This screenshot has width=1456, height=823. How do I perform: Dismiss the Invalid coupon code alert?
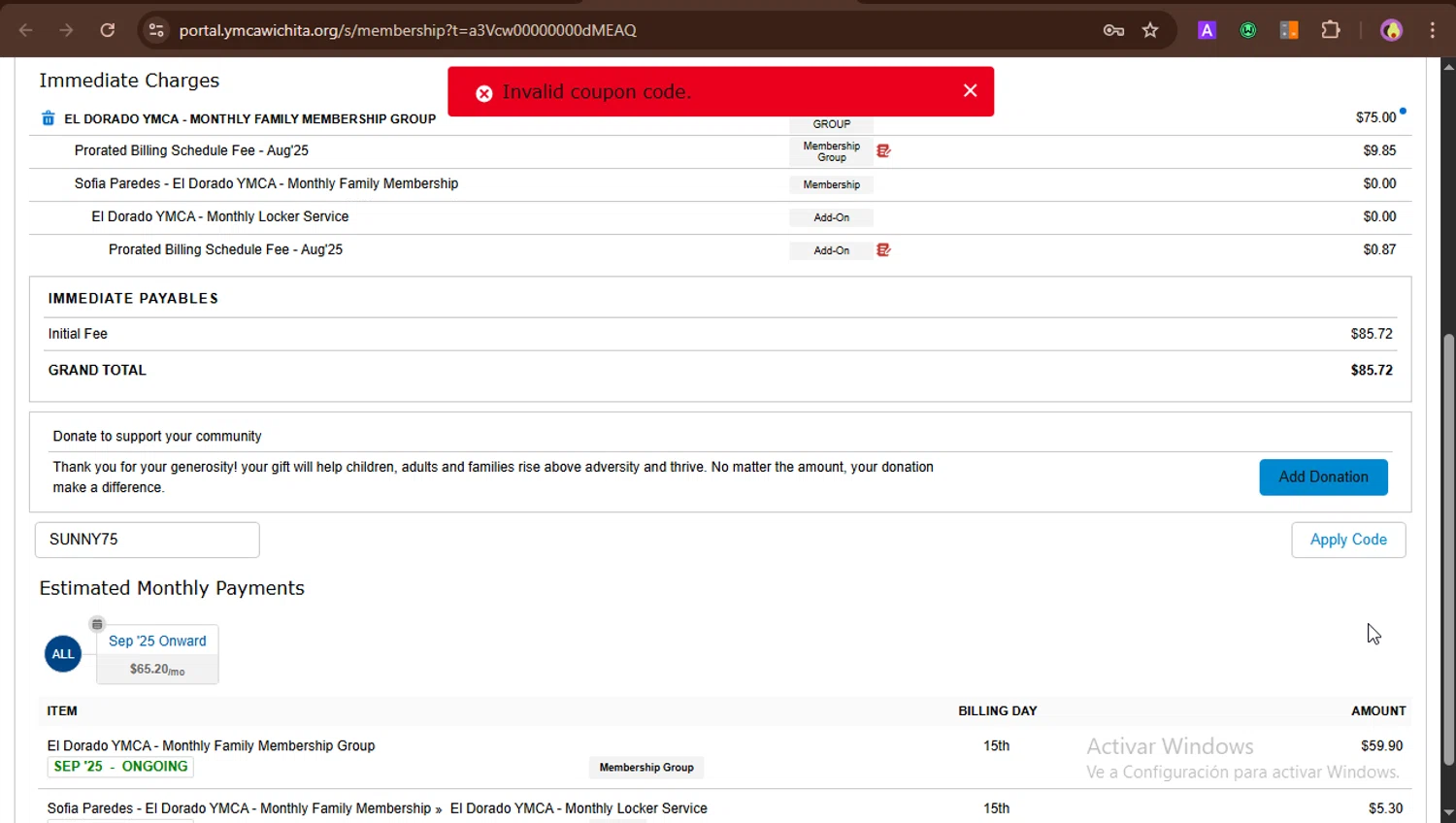pyautogui.click(x=970, y=90)
